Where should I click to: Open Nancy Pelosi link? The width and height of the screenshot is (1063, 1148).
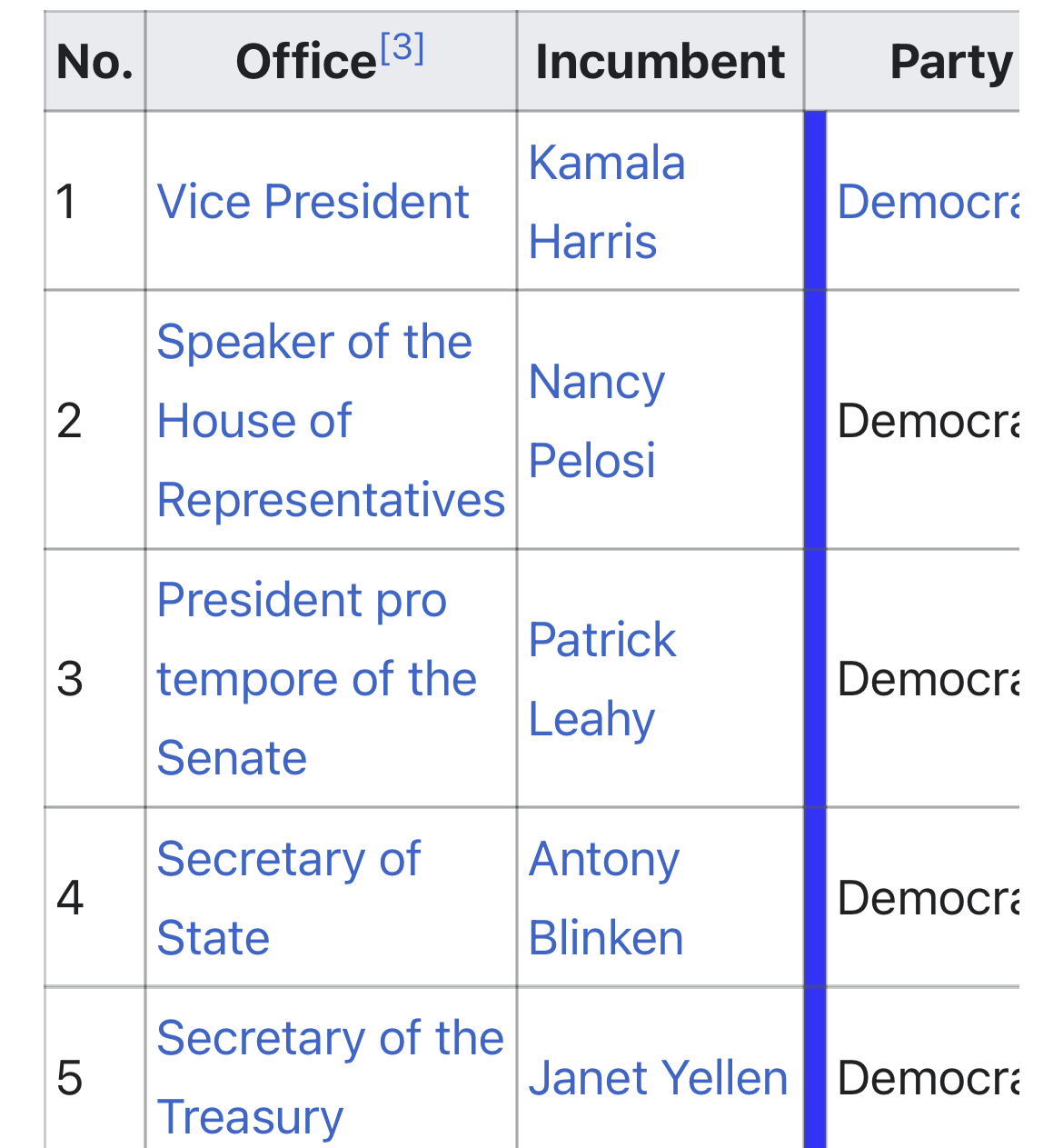click(597, 421)
